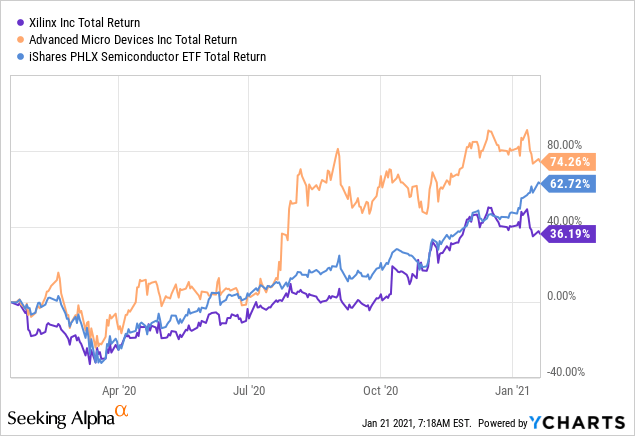Click the 62.72% blue value flag

tap(567, 184)
